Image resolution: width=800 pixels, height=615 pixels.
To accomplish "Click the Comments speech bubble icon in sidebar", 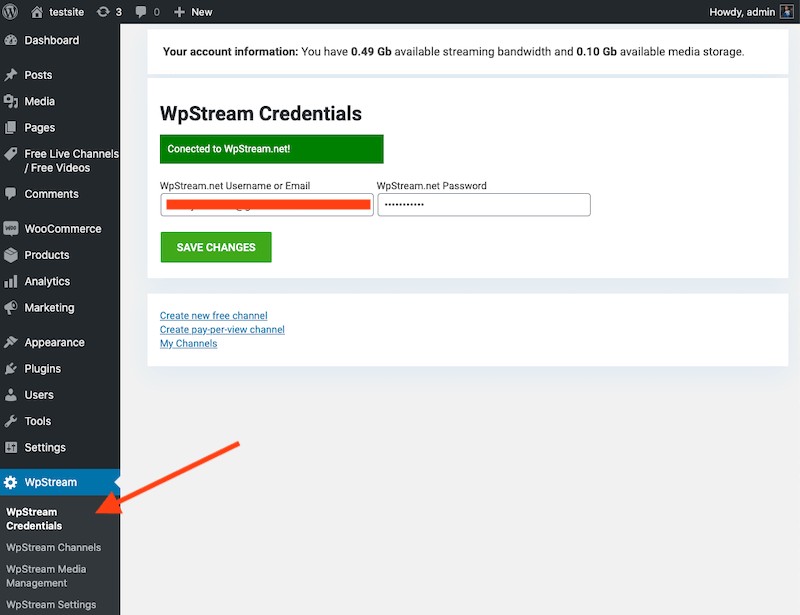I will [x=11, y=193].
